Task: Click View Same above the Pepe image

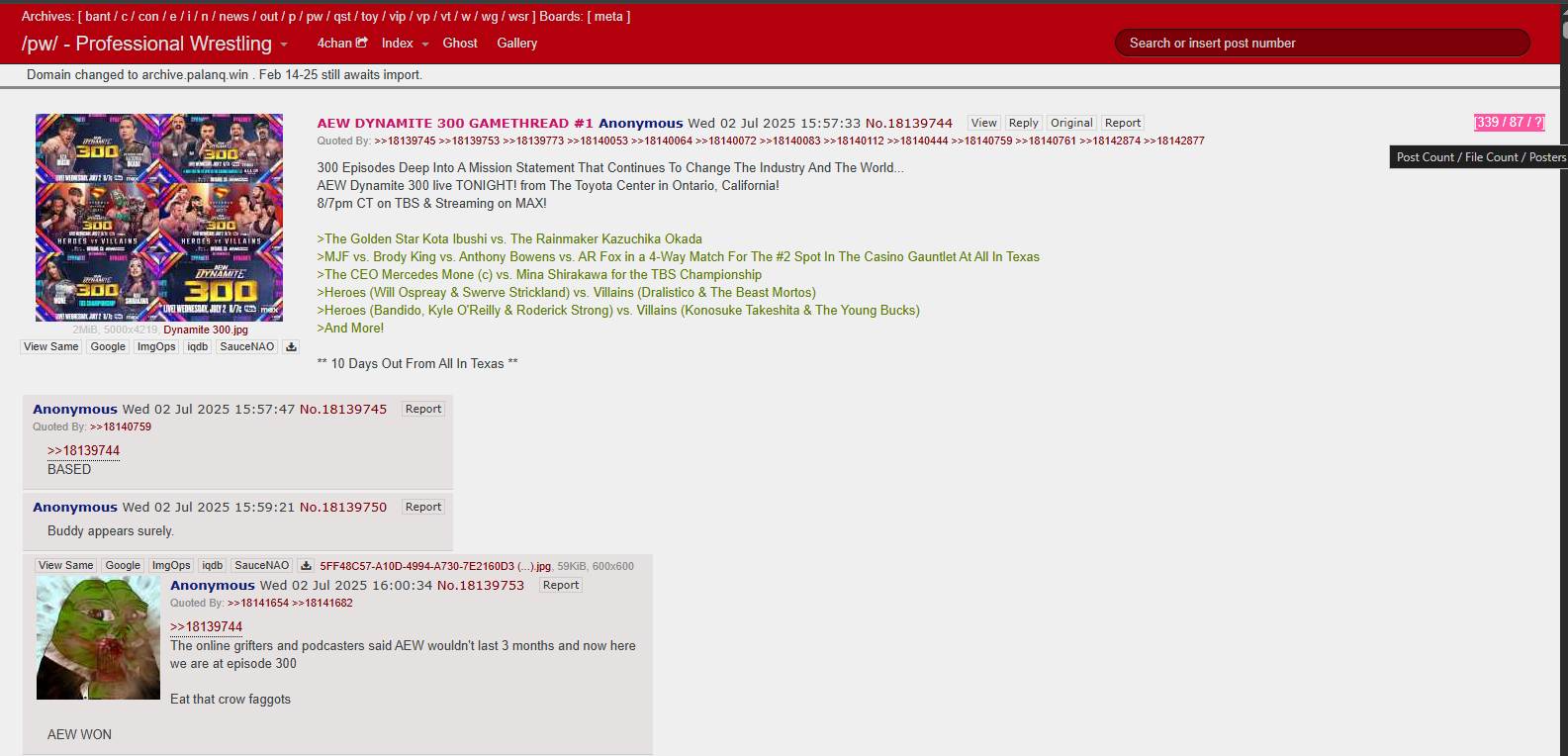Action: [65, 566]
